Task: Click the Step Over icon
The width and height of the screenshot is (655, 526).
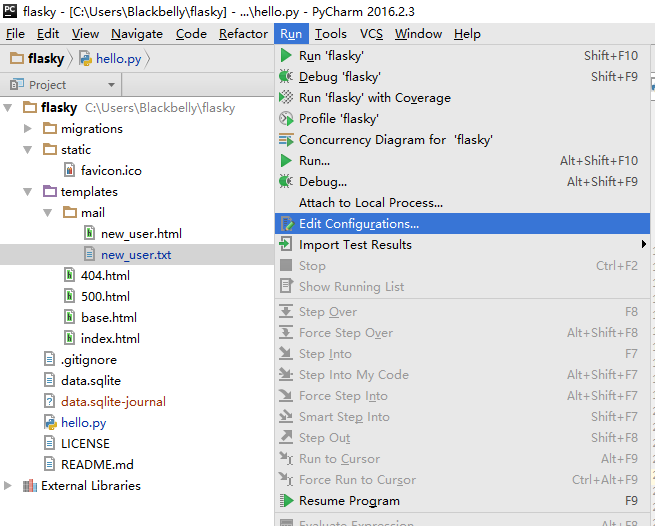Action: tap(286, 312)
